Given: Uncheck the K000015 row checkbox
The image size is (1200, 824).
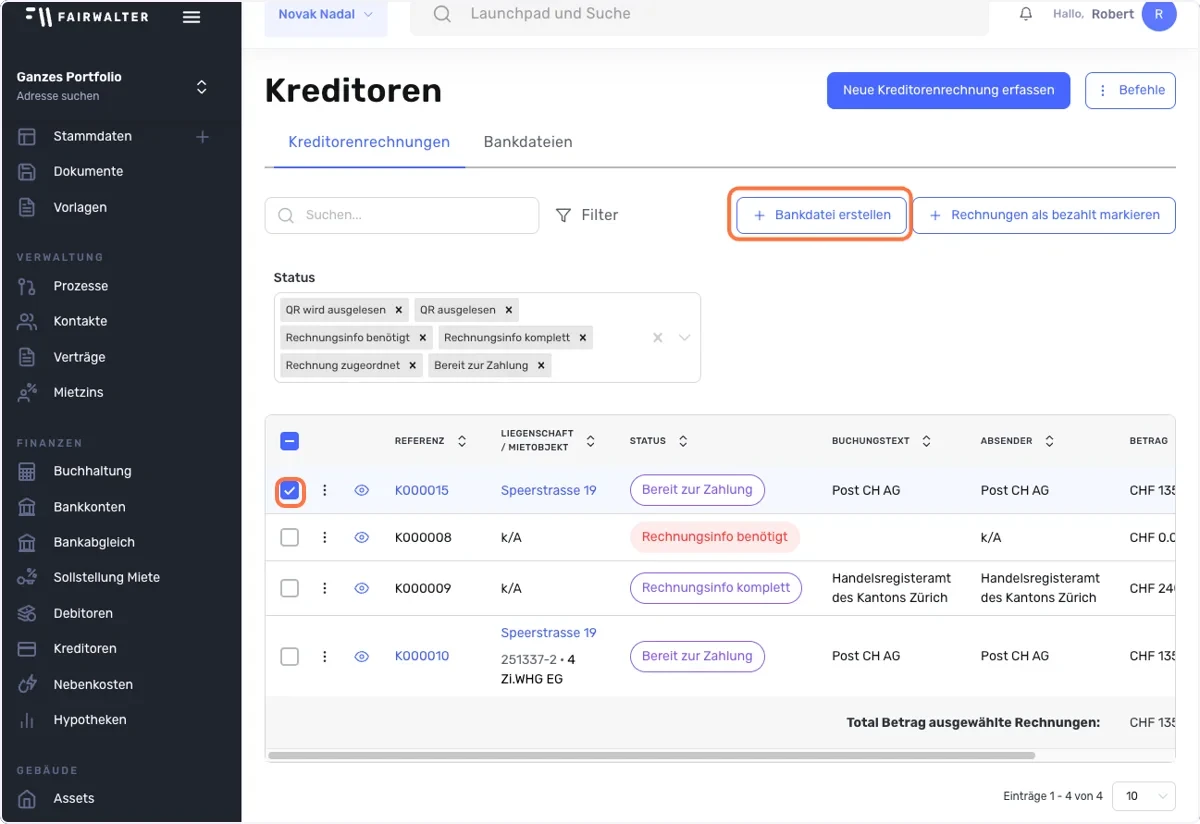Looking at the screenshot, I should [x=290, y=491].
